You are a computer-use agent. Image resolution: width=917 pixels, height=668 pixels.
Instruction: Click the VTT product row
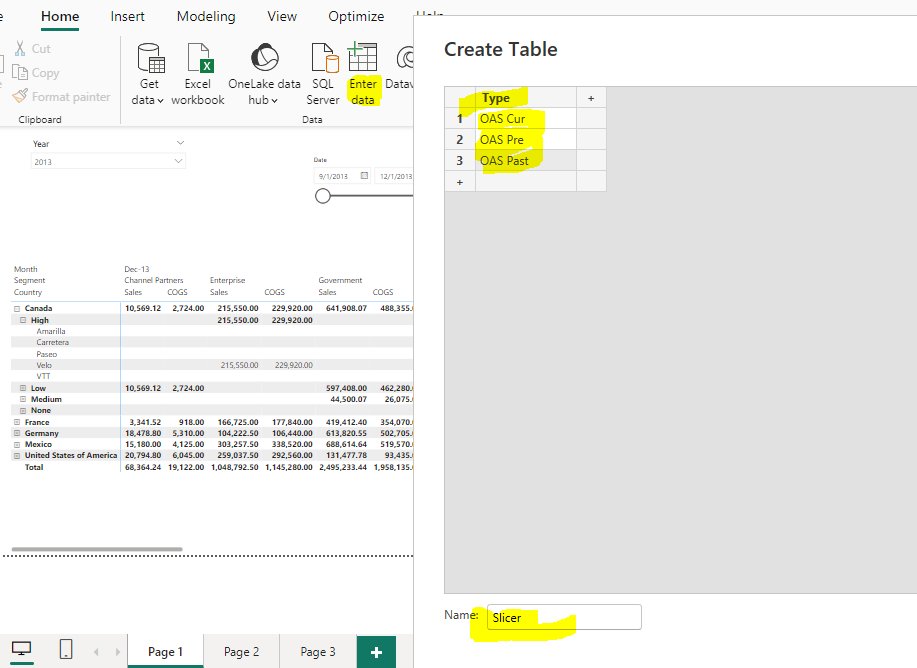coord(43,376)
